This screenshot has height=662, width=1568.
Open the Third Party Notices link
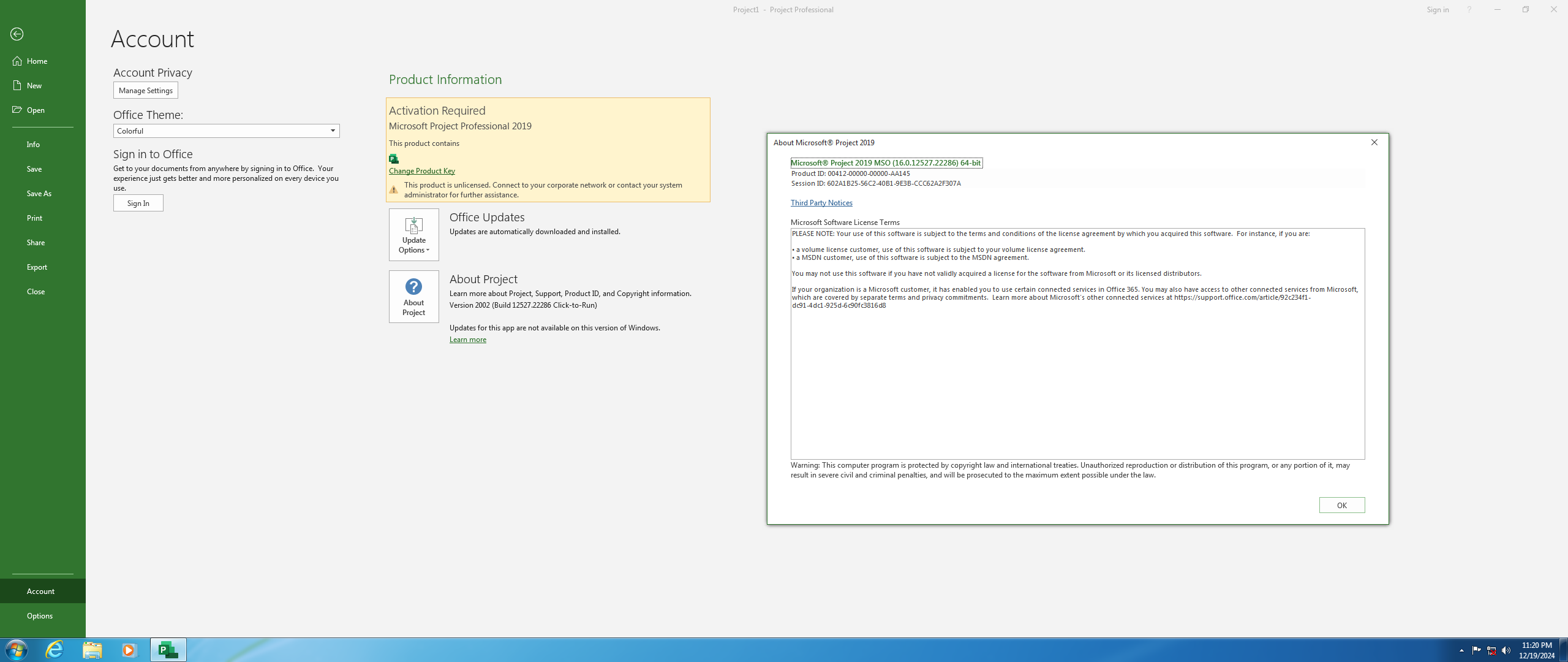pos(821,202)
